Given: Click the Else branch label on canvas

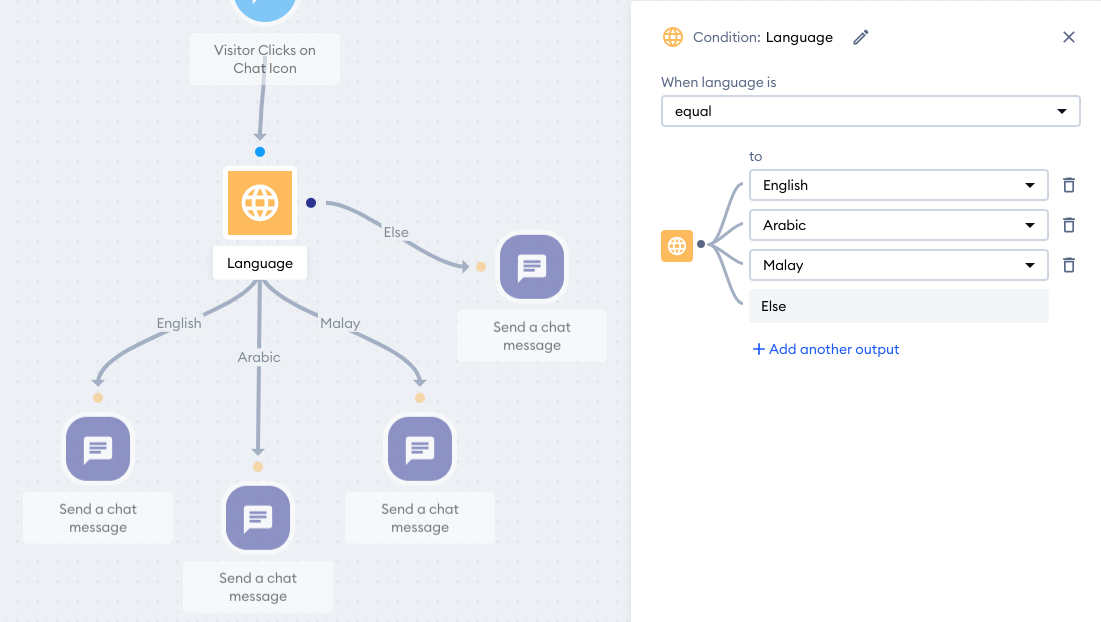Looking at the screenshot, I should tap(396, 232).
